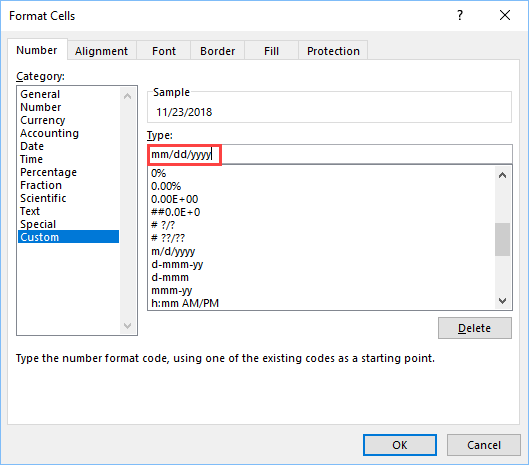Switch to the Protection tab
This screenshot has height=465, width=529.
[333, 51]
